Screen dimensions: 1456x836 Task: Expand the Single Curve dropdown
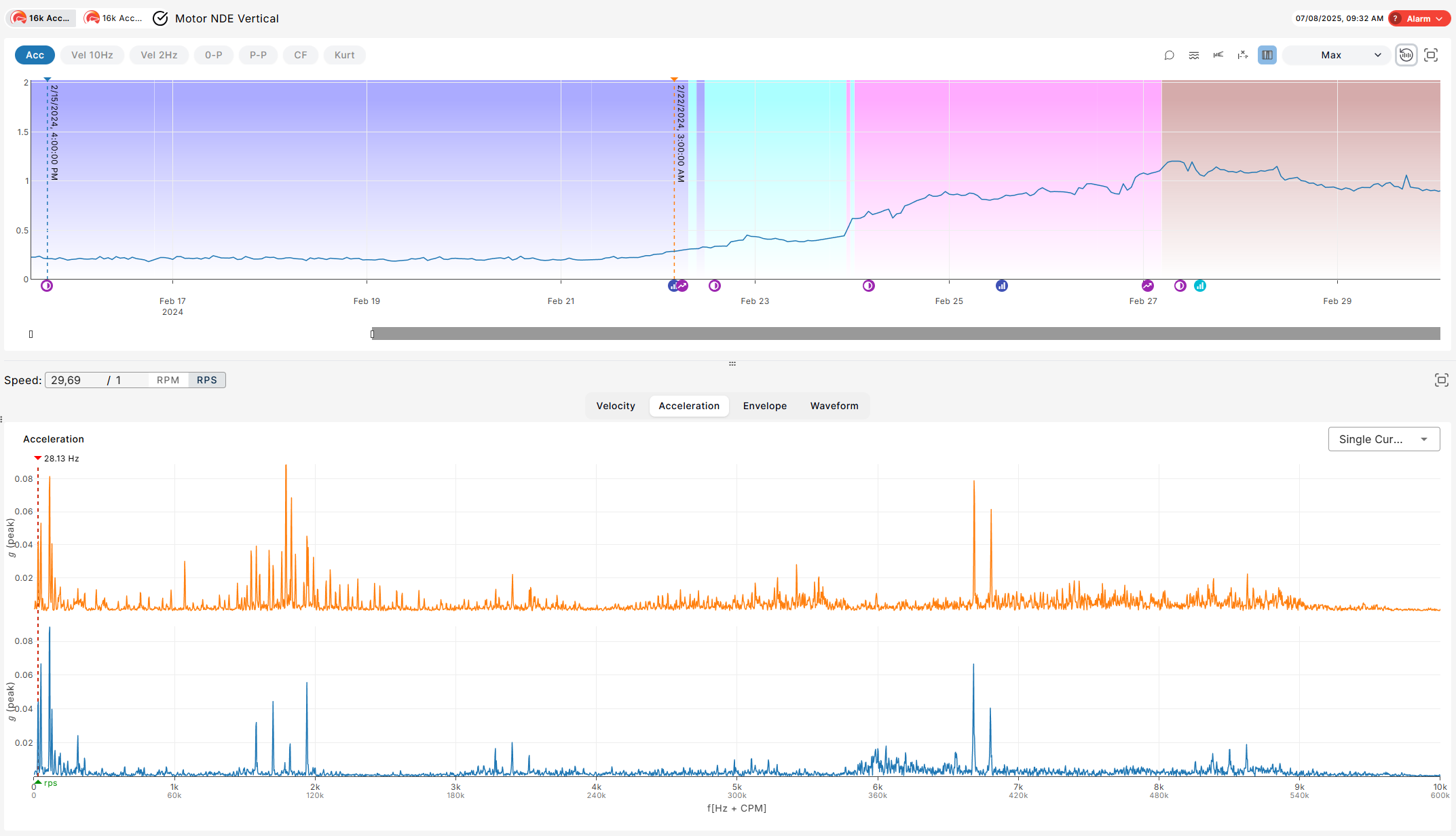pyautogui.click(x=1383, y=439)
